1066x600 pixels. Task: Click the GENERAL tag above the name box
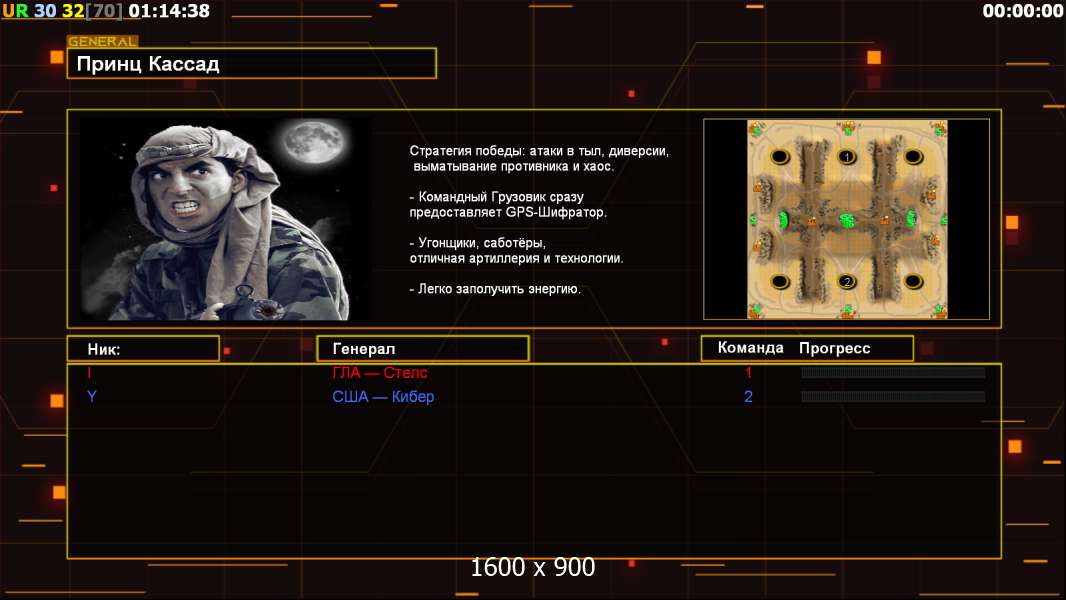(103, 41)
